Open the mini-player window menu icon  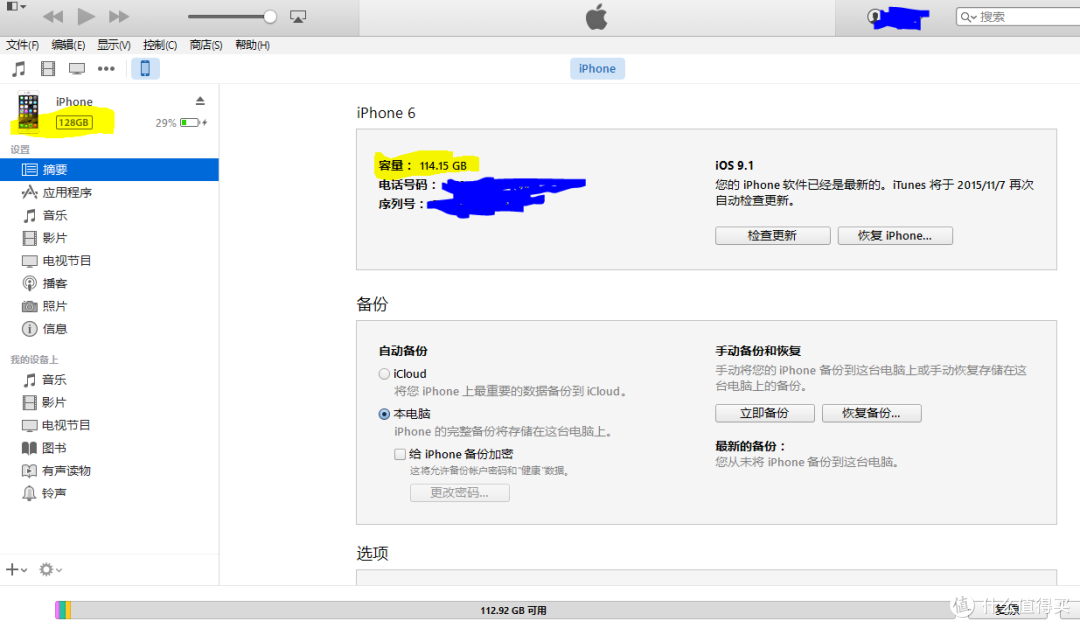point(16,6)
